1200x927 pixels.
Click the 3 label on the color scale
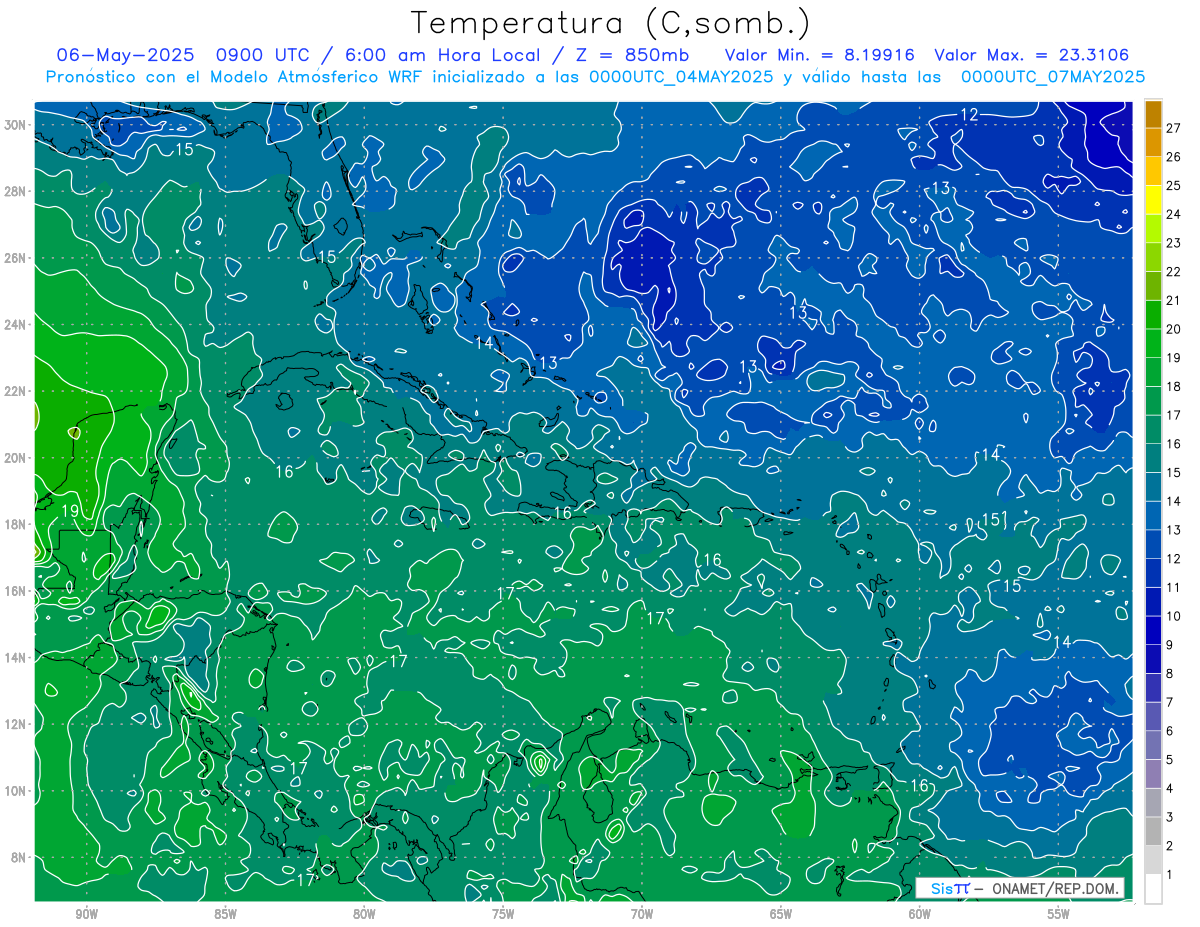click(x=1170, y=817)
